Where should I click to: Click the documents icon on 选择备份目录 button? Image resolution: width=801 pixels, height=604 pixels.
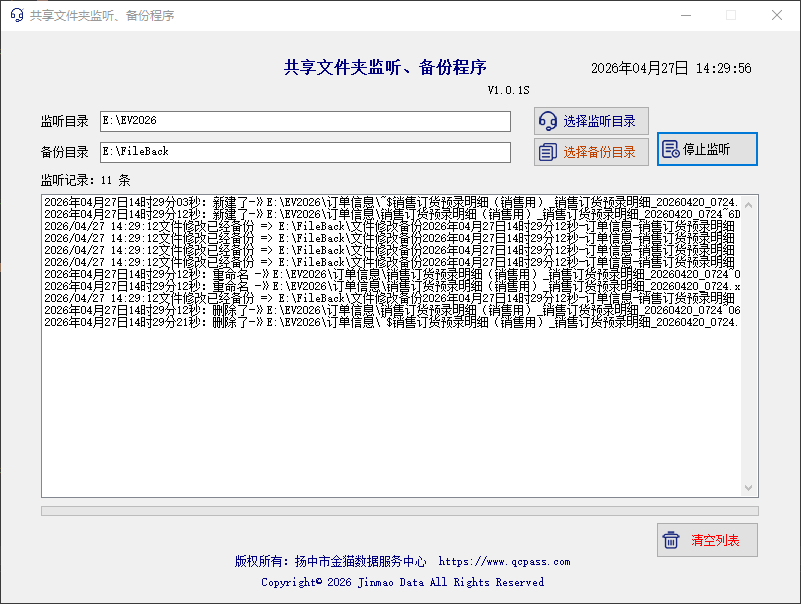tap(549, 152)
